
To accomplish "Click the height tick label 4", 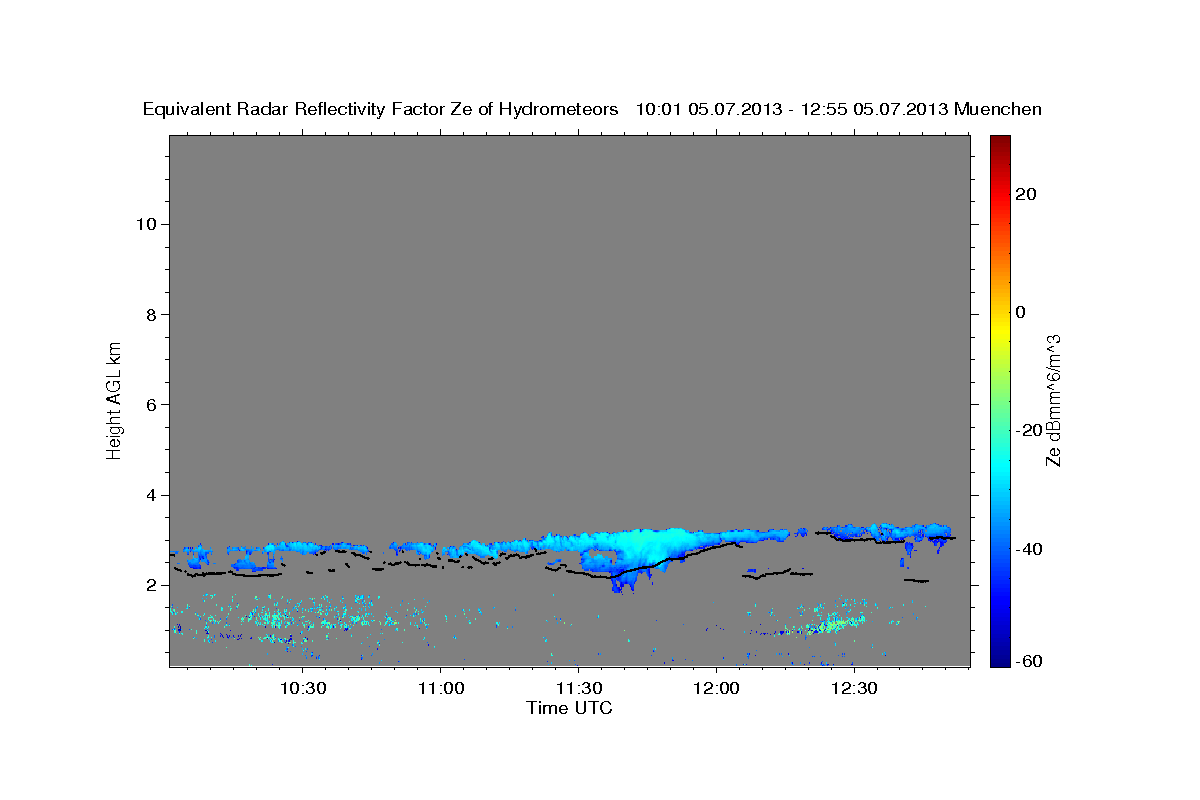I will (x=152, y=495).
